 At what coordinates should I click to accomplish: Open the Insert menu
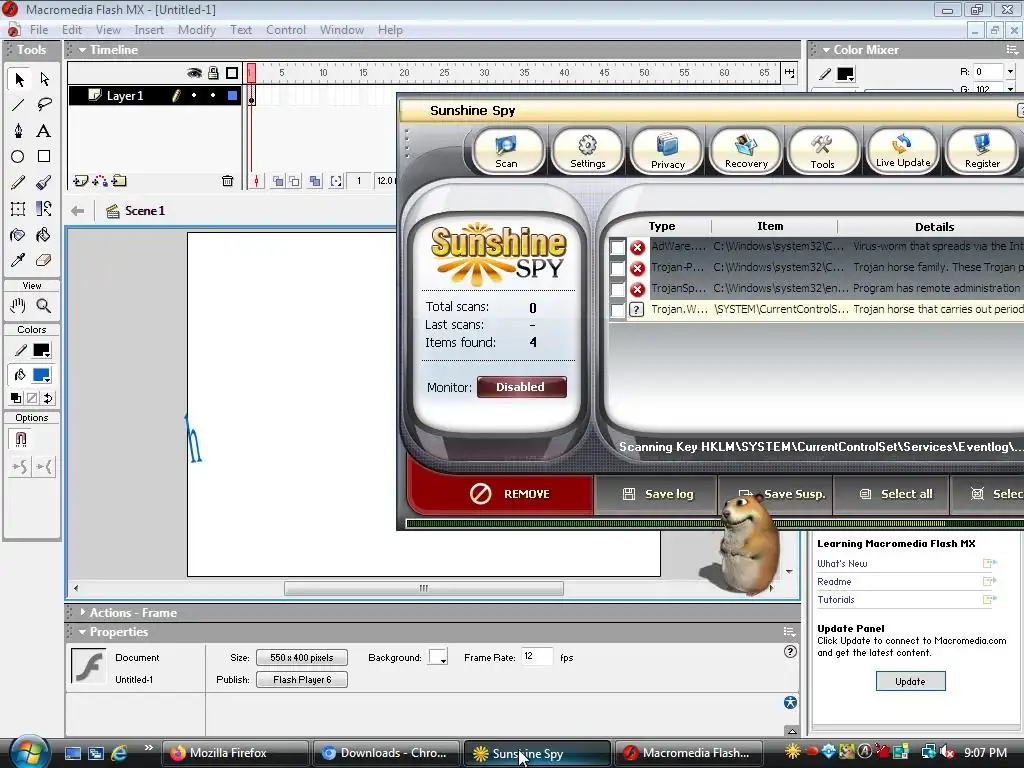click(x=149, y=30)
